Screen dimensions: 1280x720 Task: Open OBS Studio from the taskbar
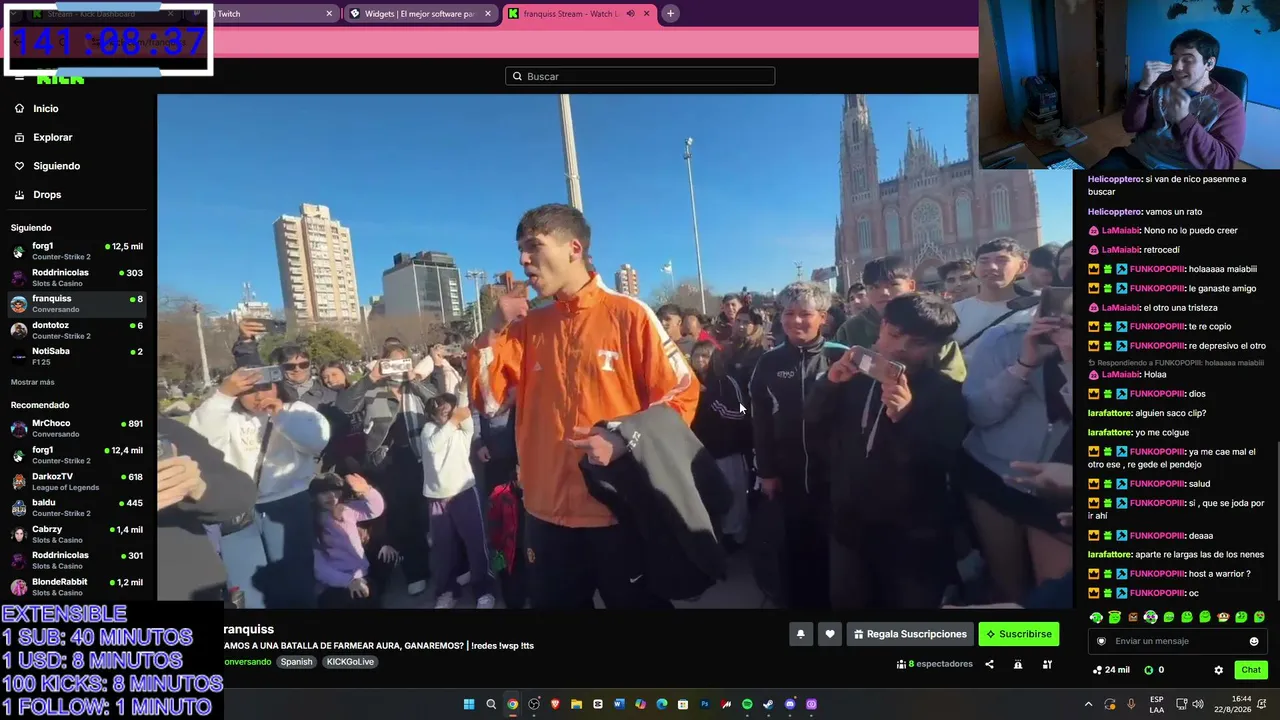[534, 704]
